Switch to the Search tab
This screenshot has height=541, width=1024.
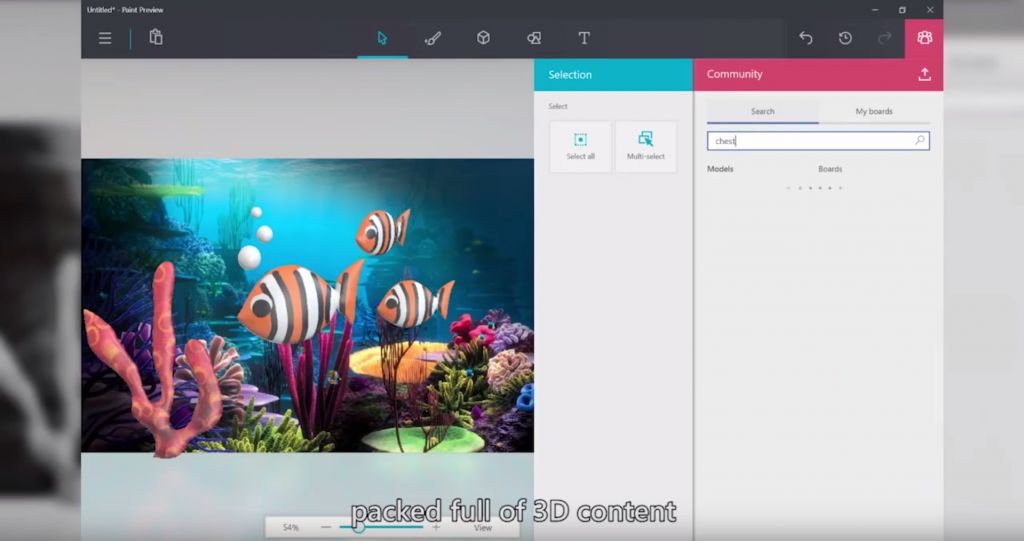(762, 111)
